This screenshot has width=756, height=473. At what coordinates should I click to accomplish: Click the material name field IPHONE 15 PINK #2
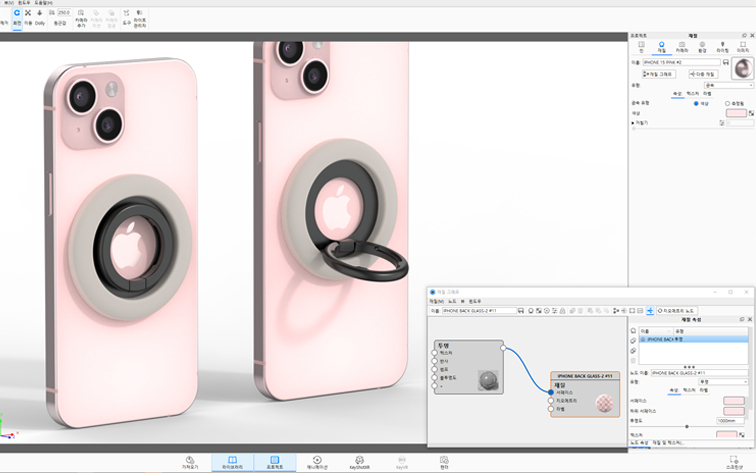[x=681, y=62]
